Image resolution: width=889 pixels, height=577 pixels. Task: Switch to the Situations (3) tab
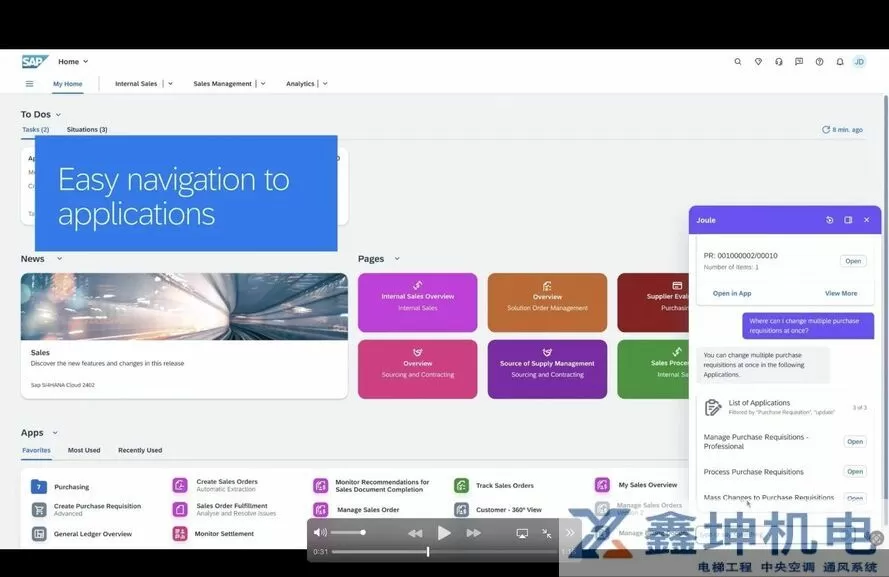coord(87,130)
